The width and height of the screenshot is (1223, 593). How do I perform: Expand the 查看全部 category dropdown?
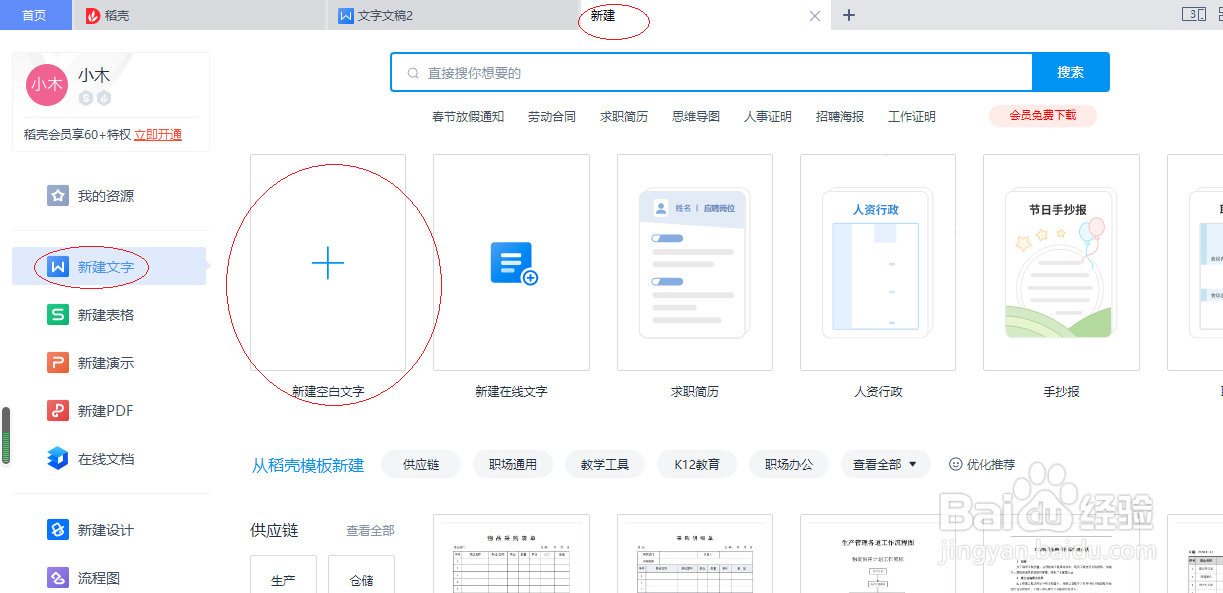coord(885,464)
